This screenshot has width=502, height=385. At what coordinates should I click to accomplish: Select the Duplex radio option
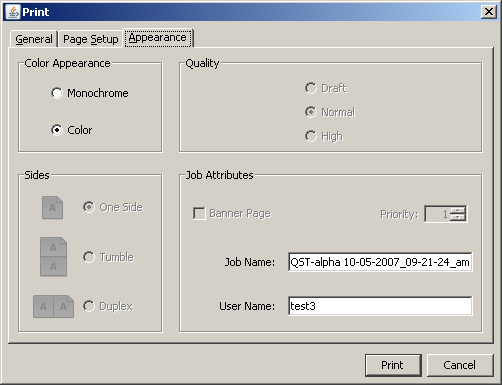tap(89, 306)
